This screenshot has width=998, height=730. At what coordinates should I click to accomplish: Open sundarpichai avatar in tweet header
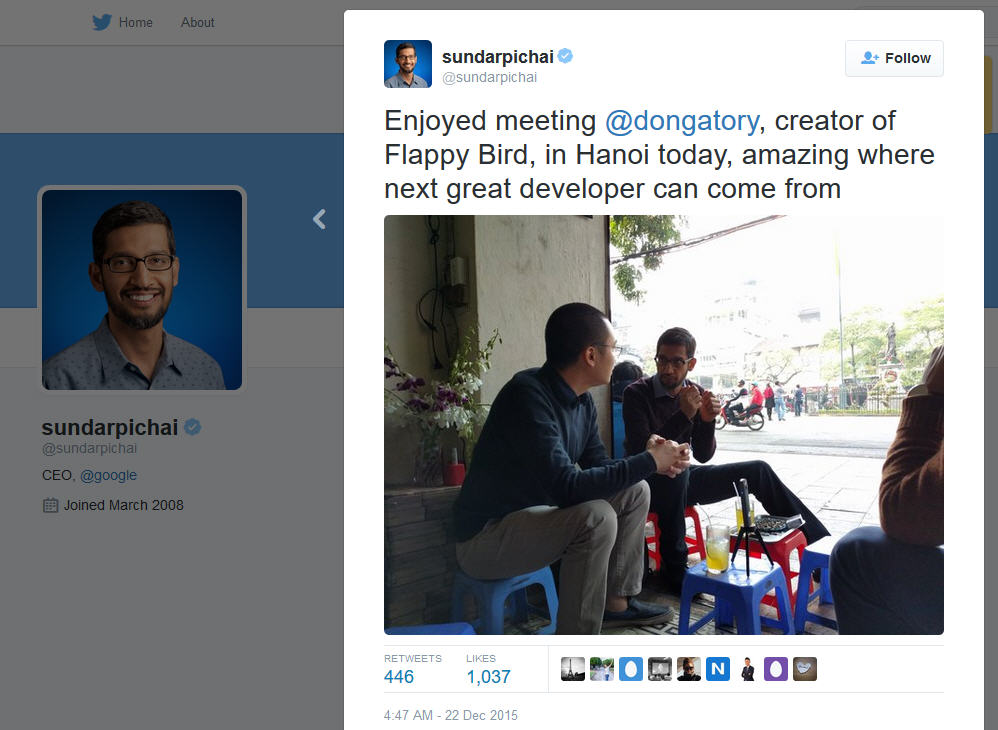[x=408, y=64]
